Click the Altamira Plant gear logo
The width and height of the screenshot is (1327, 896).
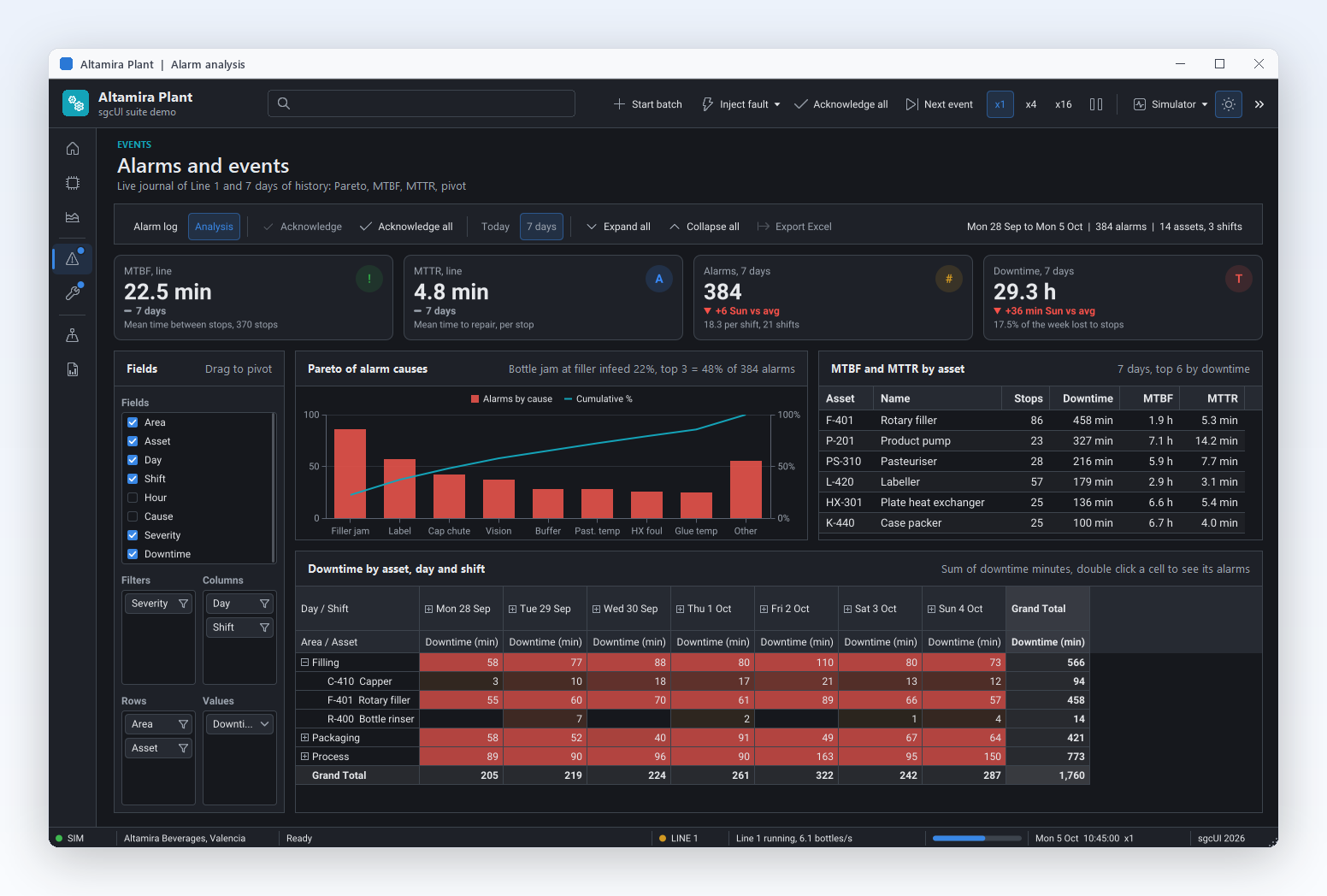tap(76, 103)
